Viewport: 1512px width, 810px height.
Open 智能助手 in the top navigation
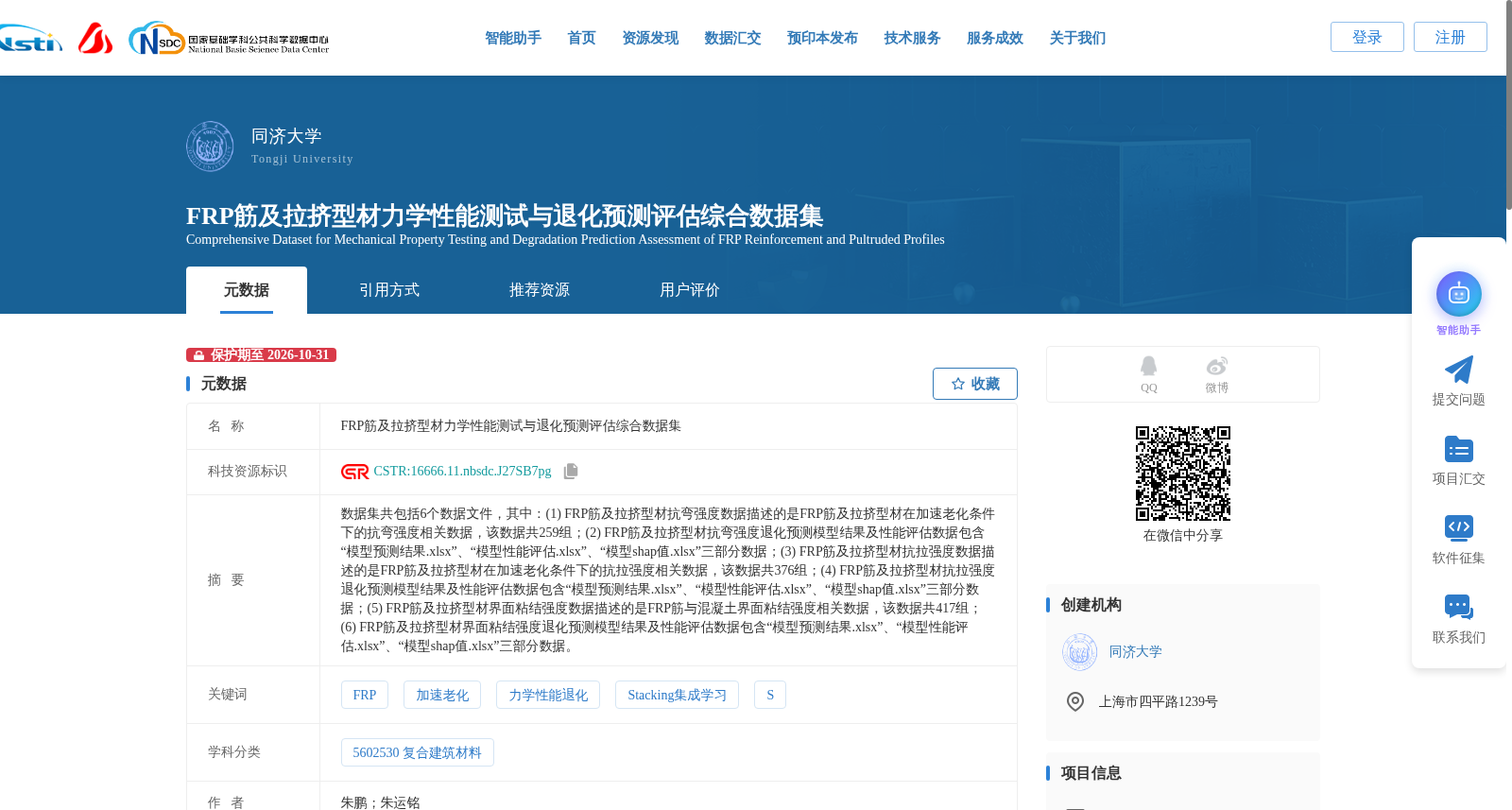513,38
